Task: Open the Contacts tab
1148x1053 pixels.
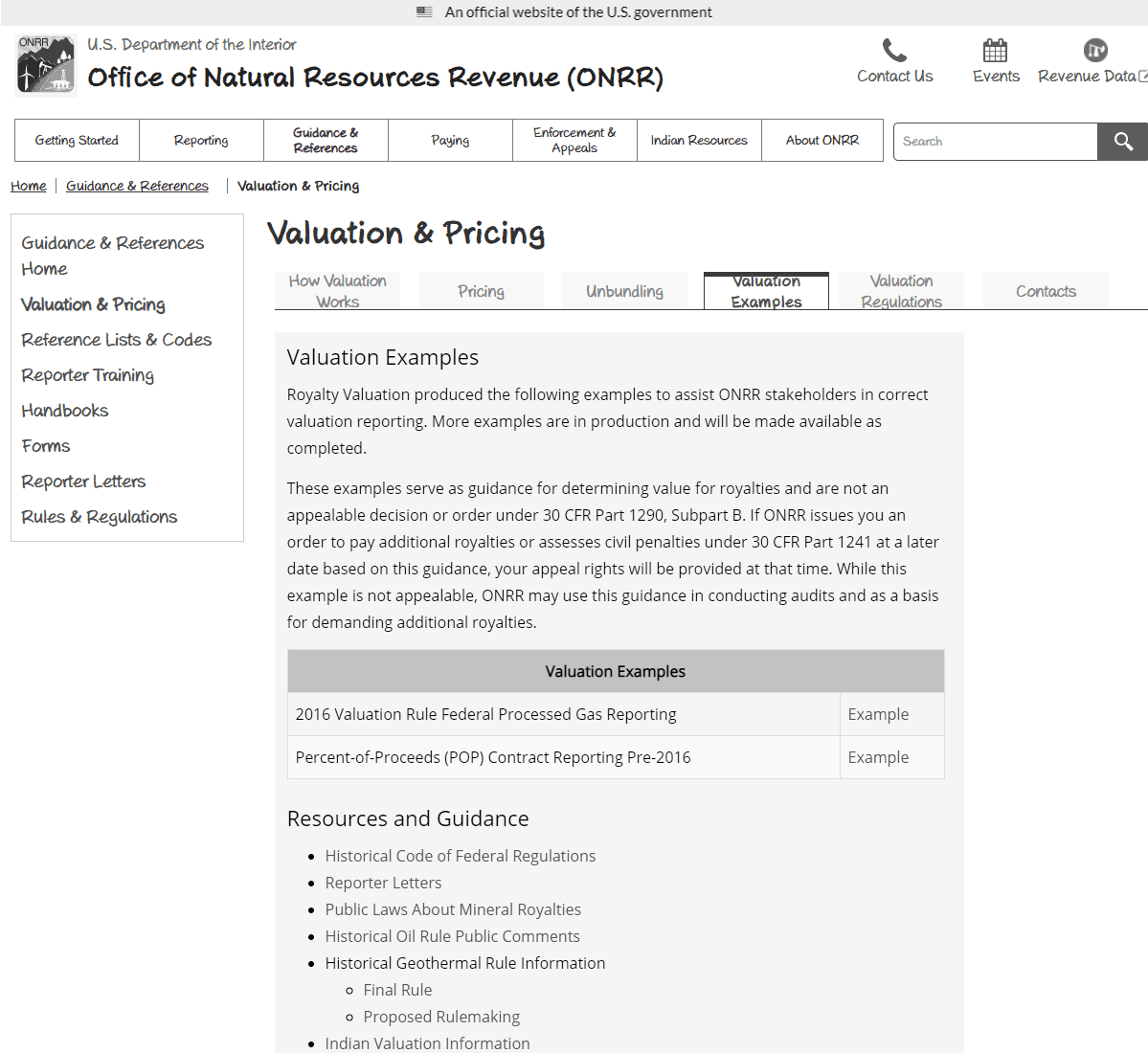Action: [x=1046, y=291]
